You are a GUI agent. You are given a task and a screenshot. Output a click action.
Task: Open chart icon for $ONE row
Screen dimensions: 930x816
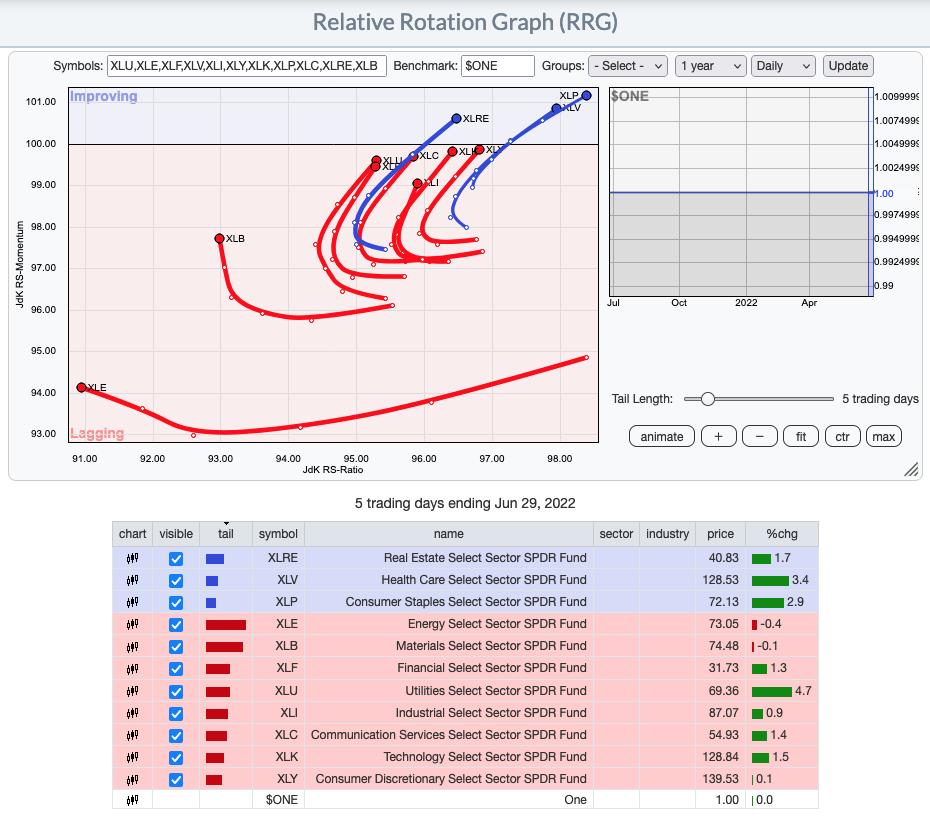[x=132, y=800]
